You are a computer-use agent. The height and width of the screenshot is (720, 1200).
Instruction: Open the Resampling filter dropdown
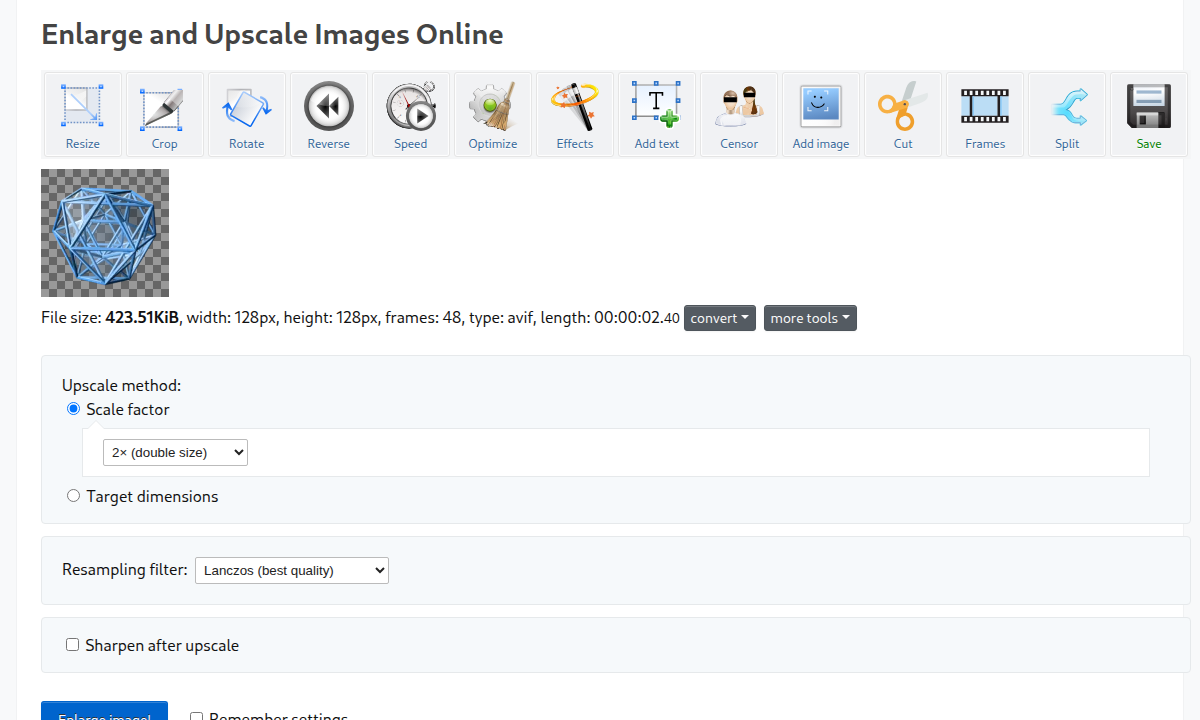click(x=292, y=570)
